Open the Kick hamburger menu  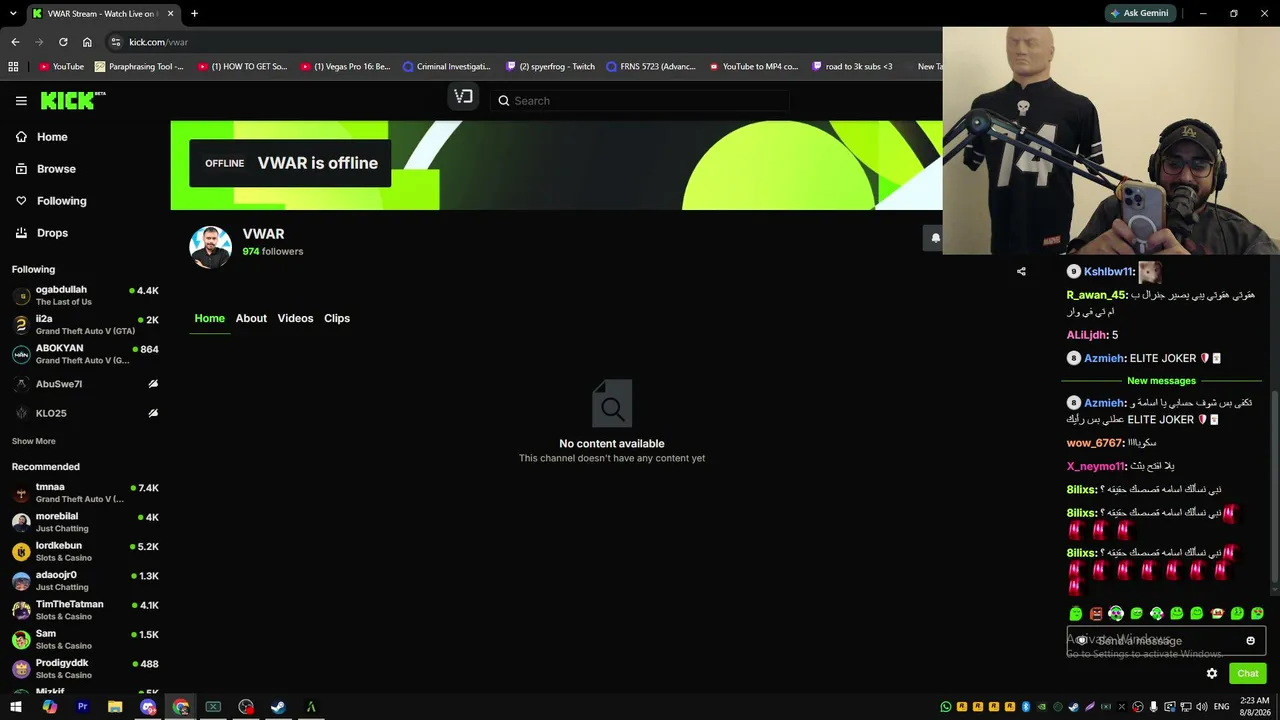(21, 100)
